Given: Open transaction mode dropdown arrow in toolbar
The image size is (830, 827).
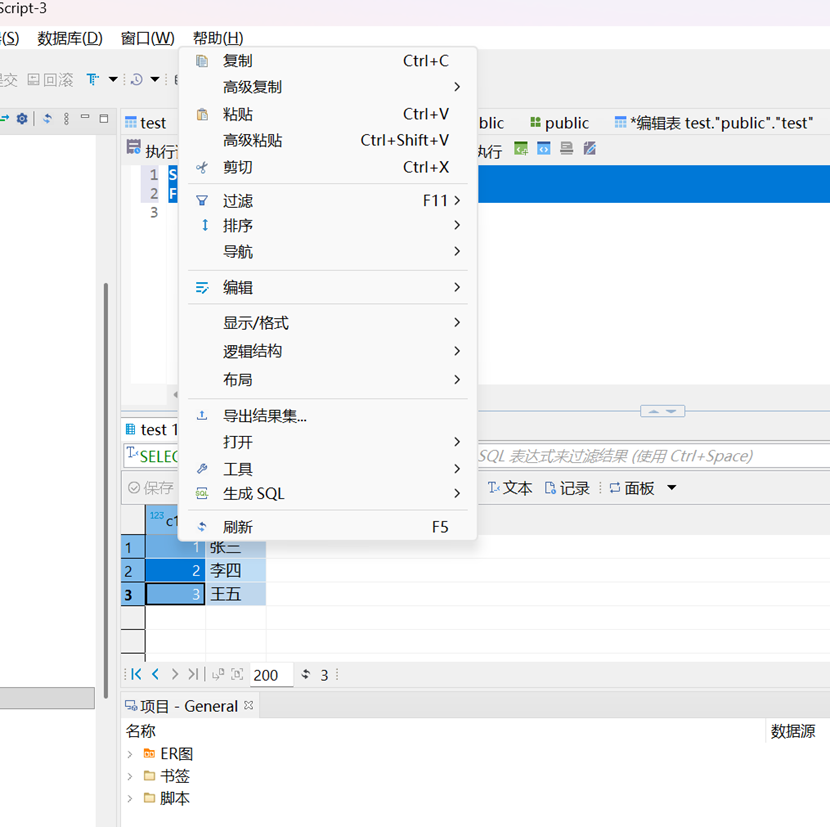Looking at the screenshot, I should coord(113,80).
